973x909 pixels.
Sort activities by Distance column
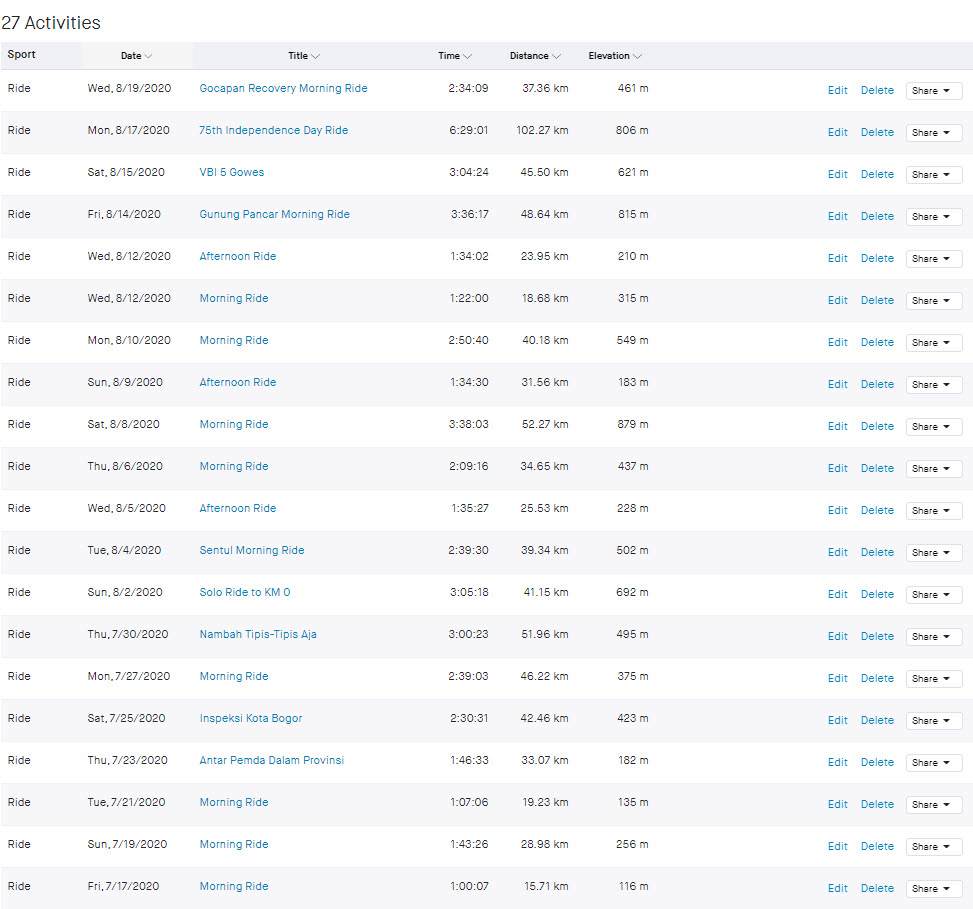pyautogui.click(x=535, y=56)
